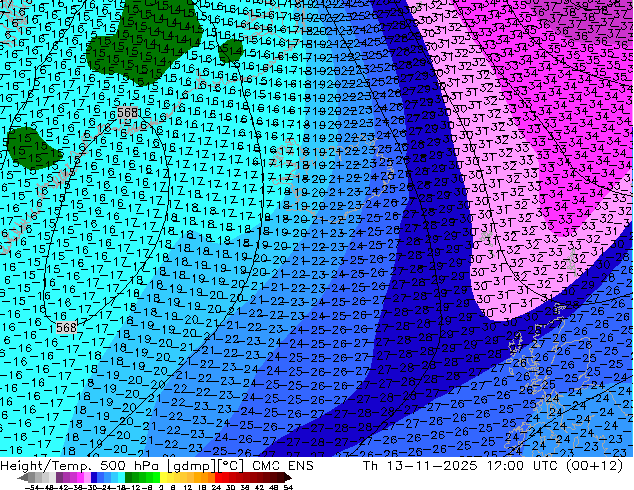
Task: Click the yellow swatch at 2 in legend
Action: (x=163, y=478)
